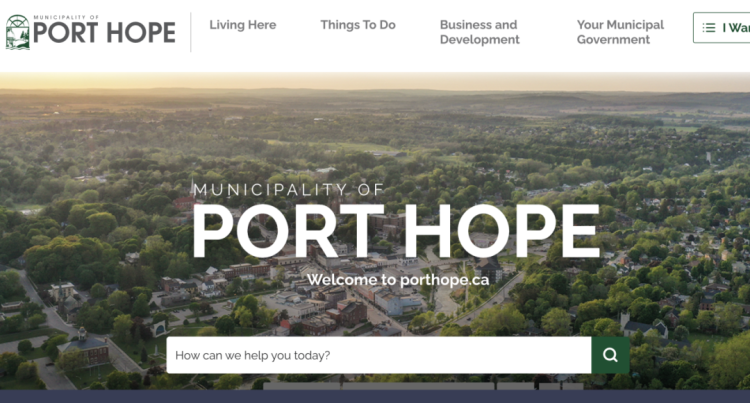Open the Living Here menu
Viewport: 750px width, 403px height.
(243, 25)
